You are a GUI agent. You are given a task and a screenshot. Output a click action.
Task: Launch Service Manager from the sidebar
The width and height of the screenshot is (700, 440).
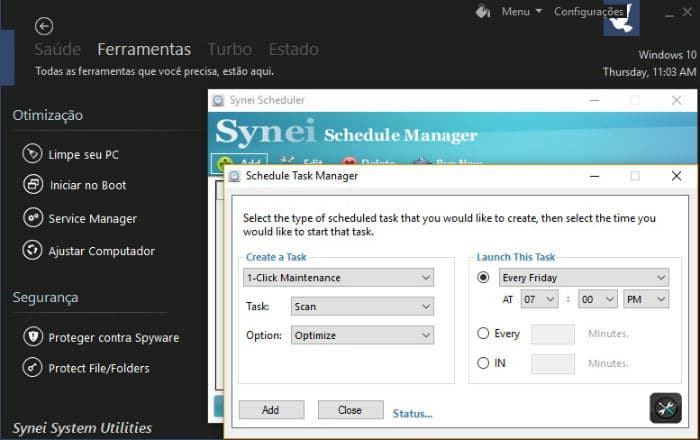[79, 218]
